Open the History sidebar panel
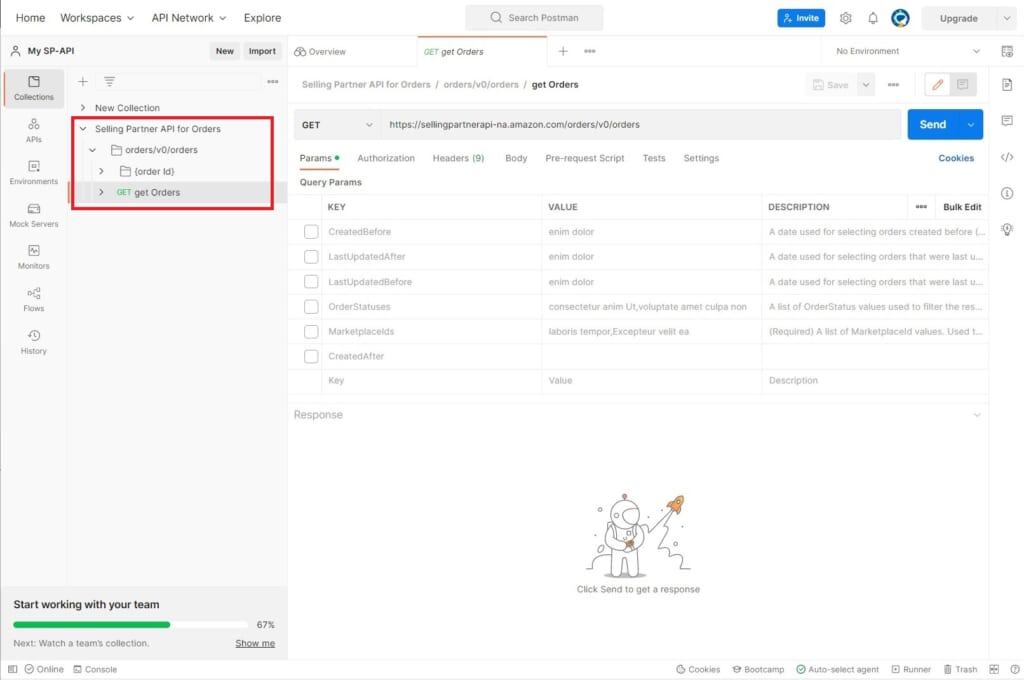This screenshot has height=680, width=1024. (x=34, y=342)
